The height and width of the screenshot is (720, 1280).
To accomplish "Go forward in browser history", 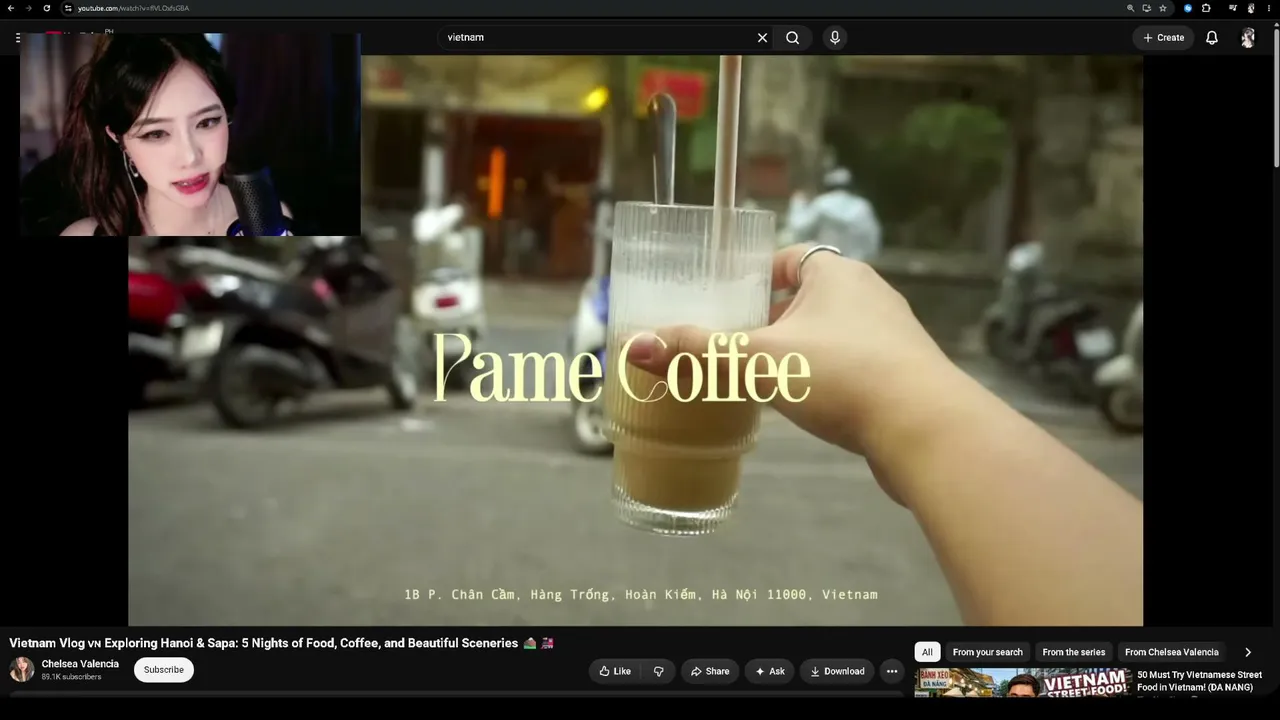I will [28, 8].
